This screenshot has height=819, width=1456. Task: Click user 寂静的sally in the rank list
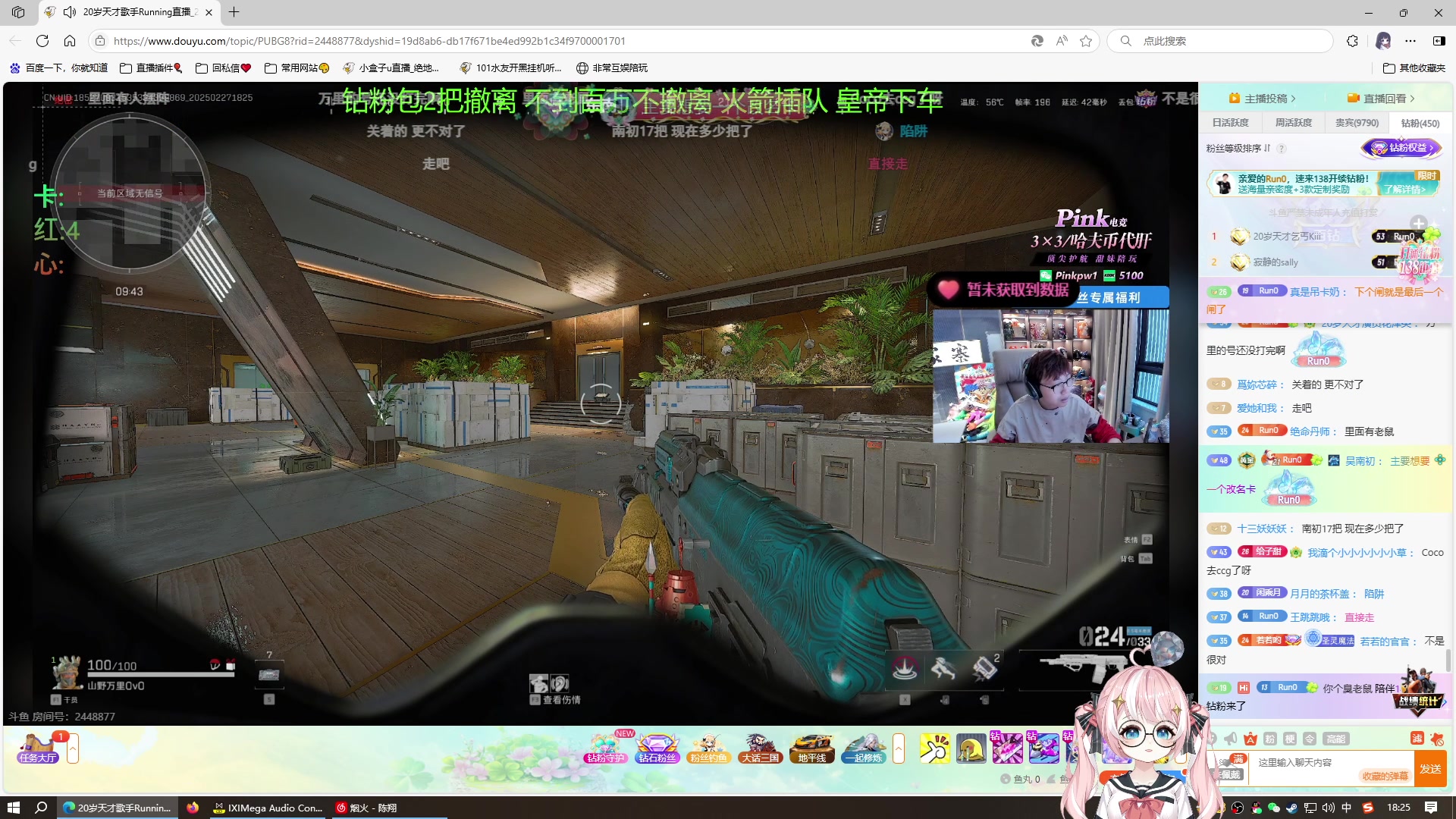(x=1276, y=262)
